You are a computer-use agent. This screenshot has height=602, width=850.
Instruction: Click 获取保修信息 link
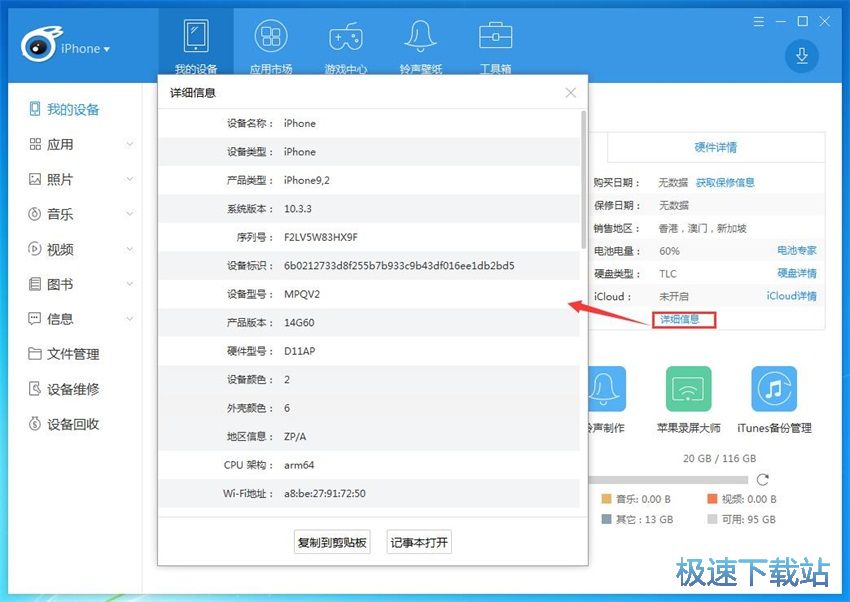[725, 183]
